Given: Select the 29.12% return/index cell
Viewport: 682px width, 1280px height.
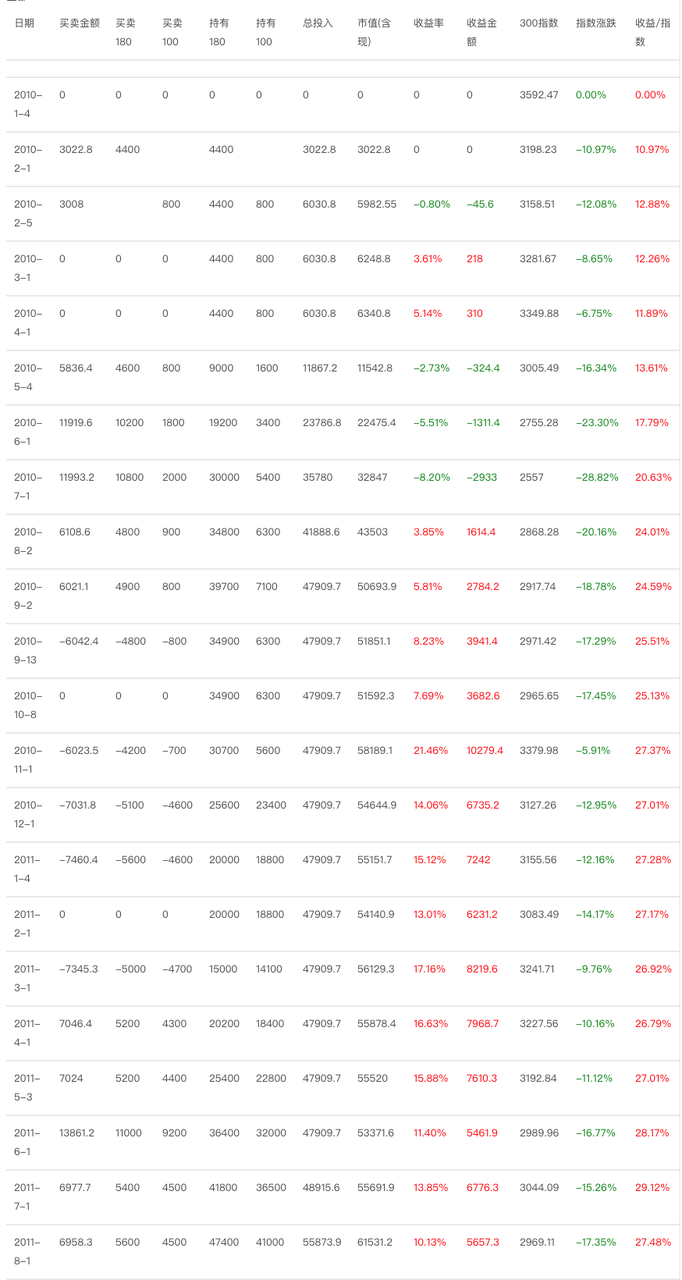Looking at the screenshot, I should pyautogui.click(x=652, y=1187).
